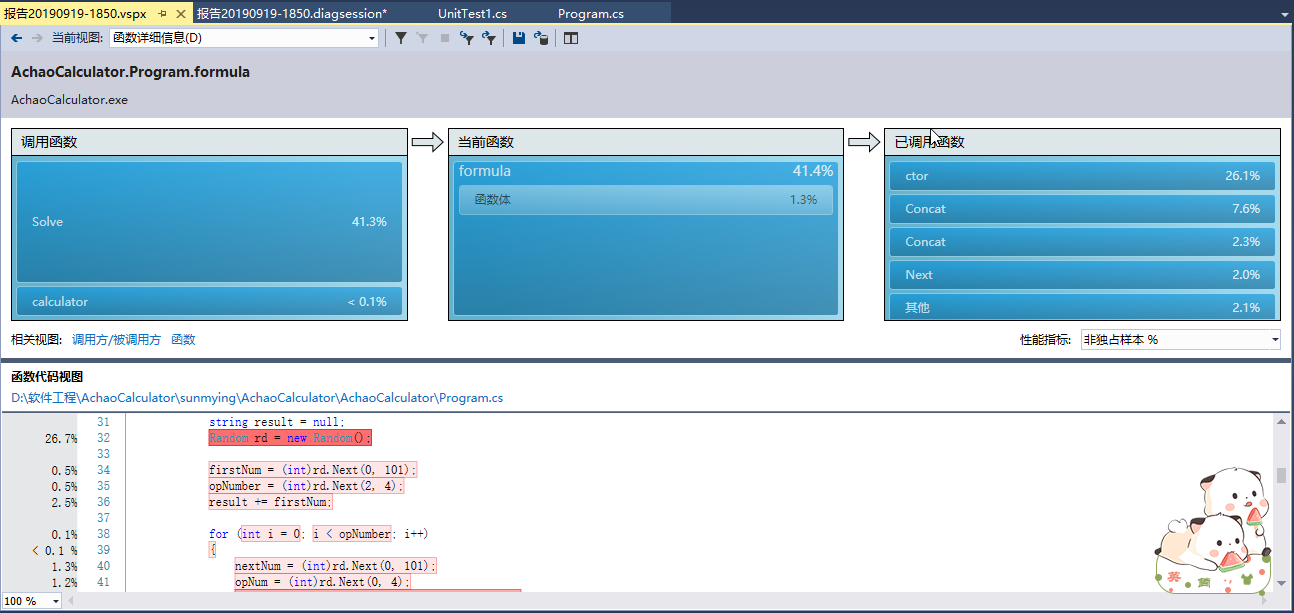
Task: Click the stop square icon in toolbar
Action: point(445,38)
